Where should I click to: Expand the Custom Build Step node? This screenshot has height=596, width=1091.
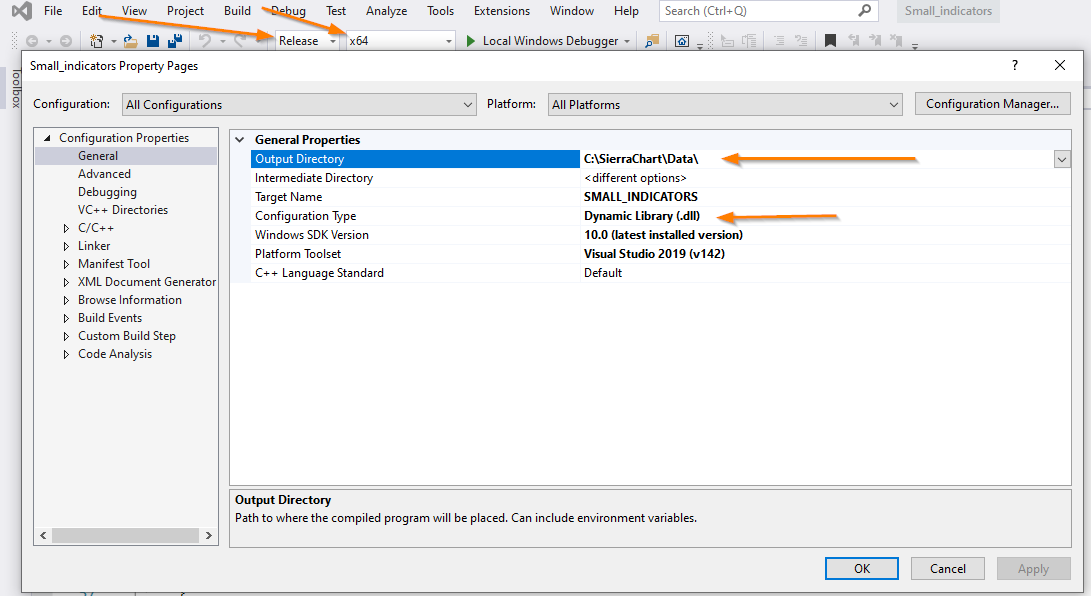pos(66,337)
